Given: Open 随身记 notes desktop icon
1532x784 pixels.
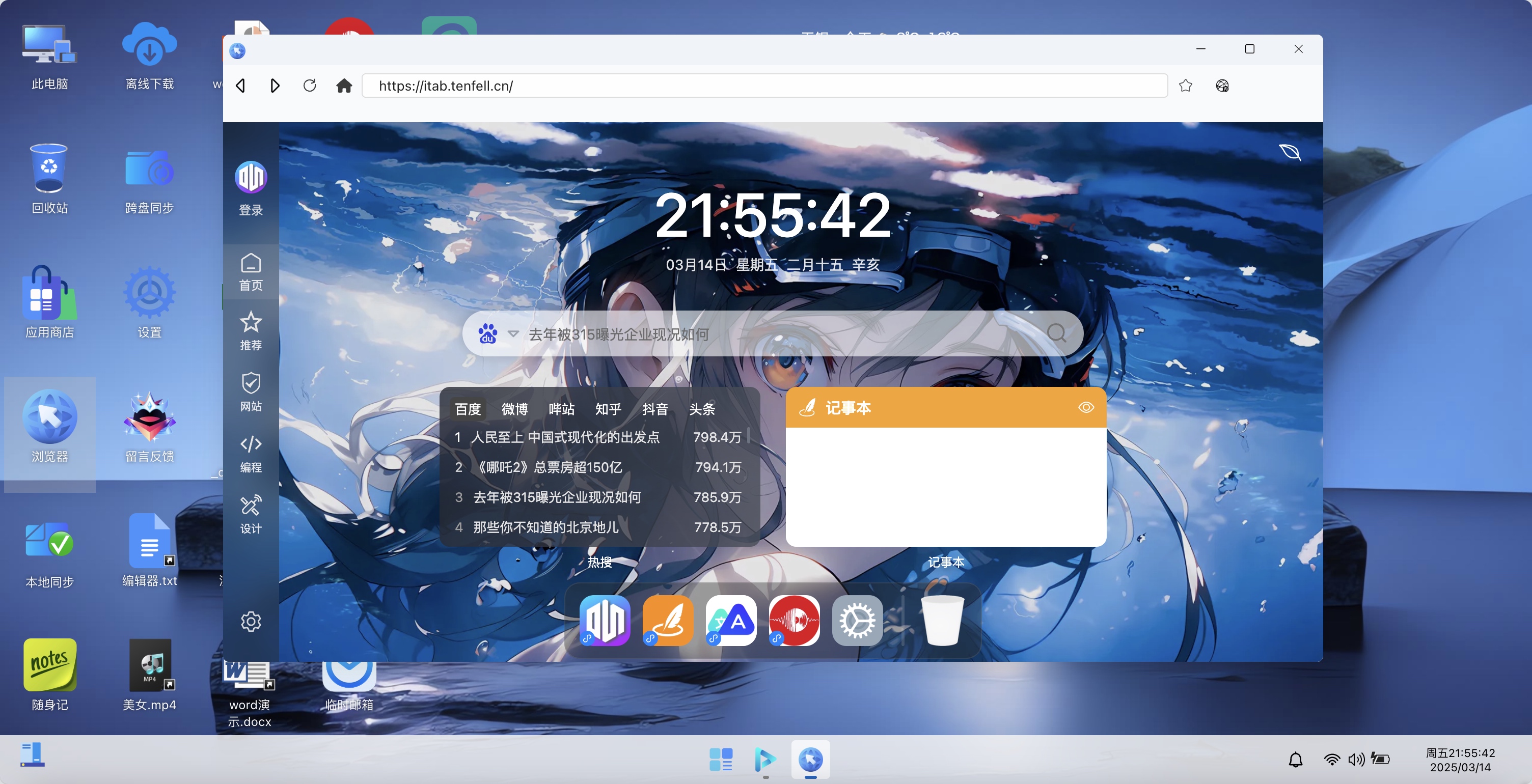Looking at the screenshot, I should click(x=50, y=675).
